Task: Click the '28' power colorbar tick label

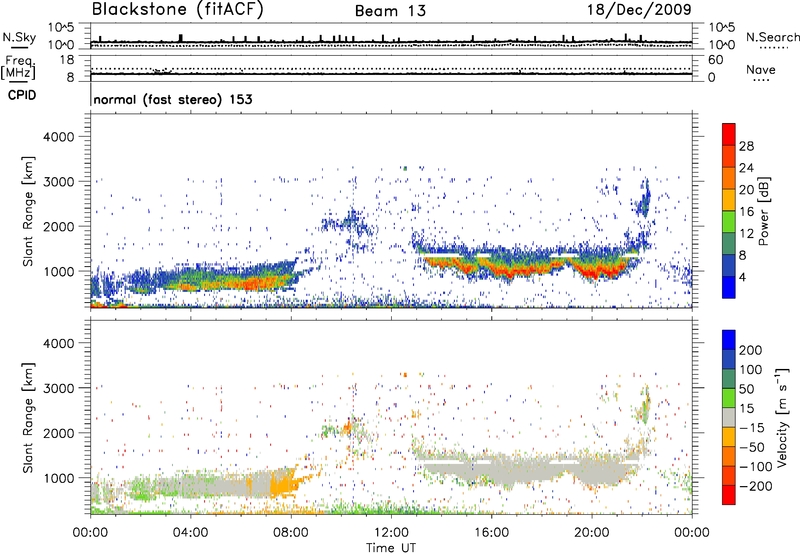Action: pos(746,146)
